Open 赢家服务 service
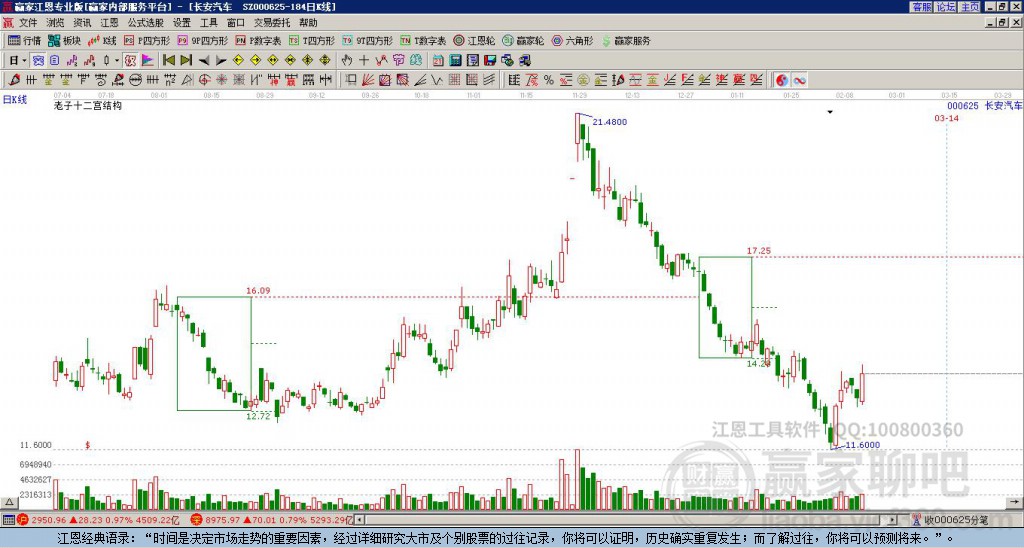Viewport: 1024px width, 548px height. tap(626, 40)
